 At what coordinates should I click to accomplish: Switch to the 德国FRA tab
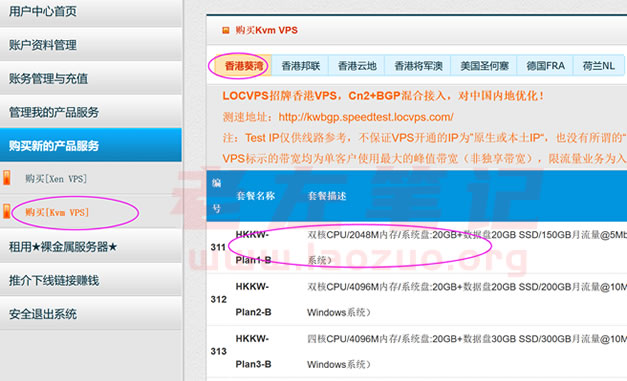(545, 66)
